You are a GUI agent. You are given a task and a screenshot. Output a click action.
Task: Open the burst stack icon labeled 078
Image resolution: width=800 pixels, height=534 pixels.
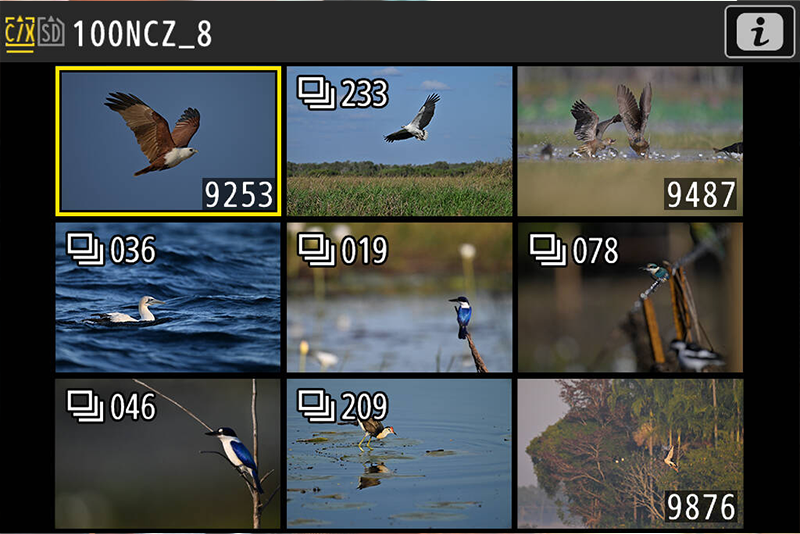(547, 249)
